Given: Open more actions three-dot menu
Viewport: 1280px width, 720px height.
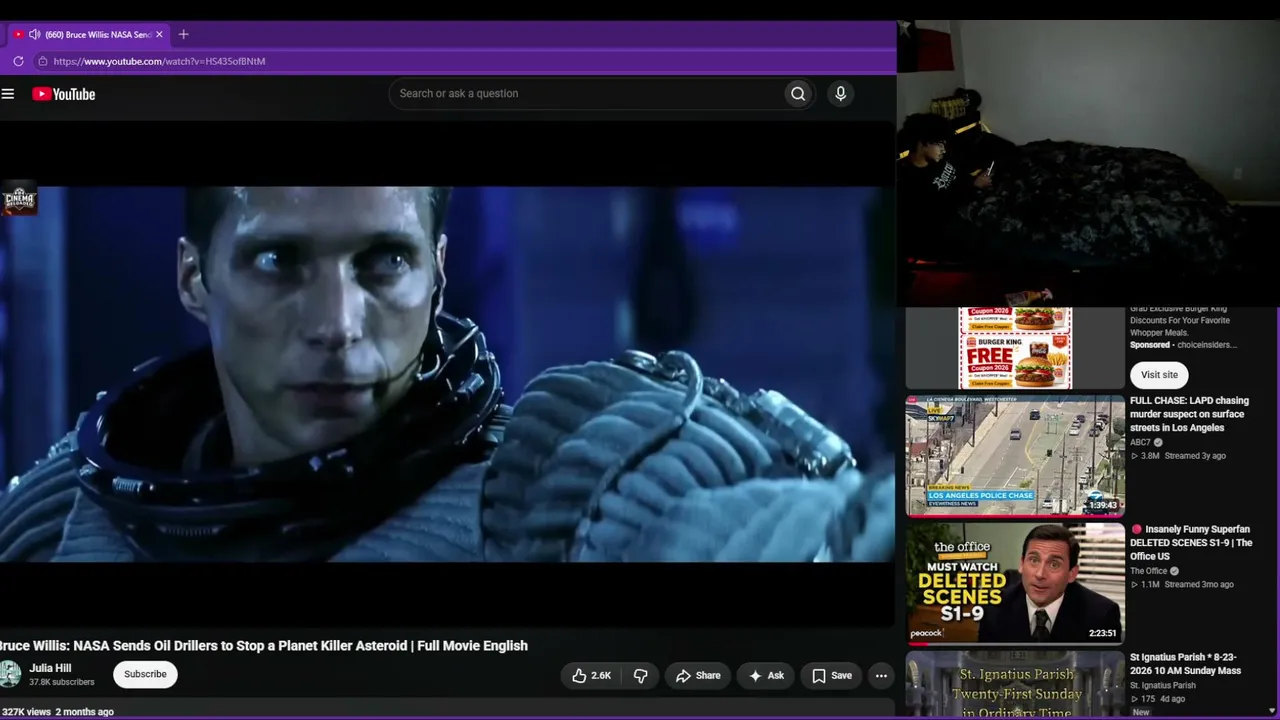Looking at the screenshot, I should pyautogui.click(x=881, y=676).
